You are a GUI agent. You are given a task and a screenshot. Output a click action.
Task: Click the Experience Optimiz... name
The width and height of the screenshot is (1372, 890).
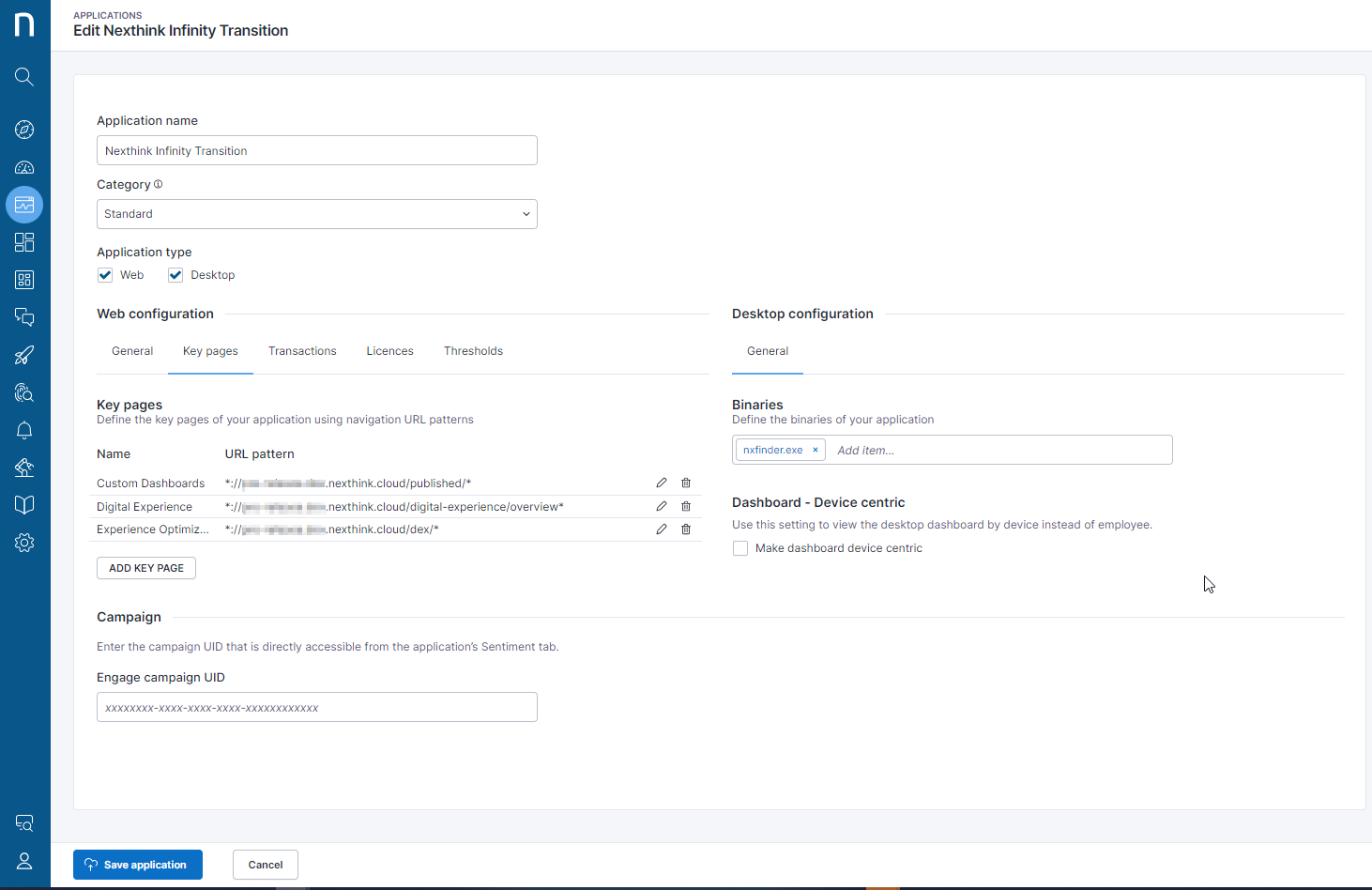point(153,529)
